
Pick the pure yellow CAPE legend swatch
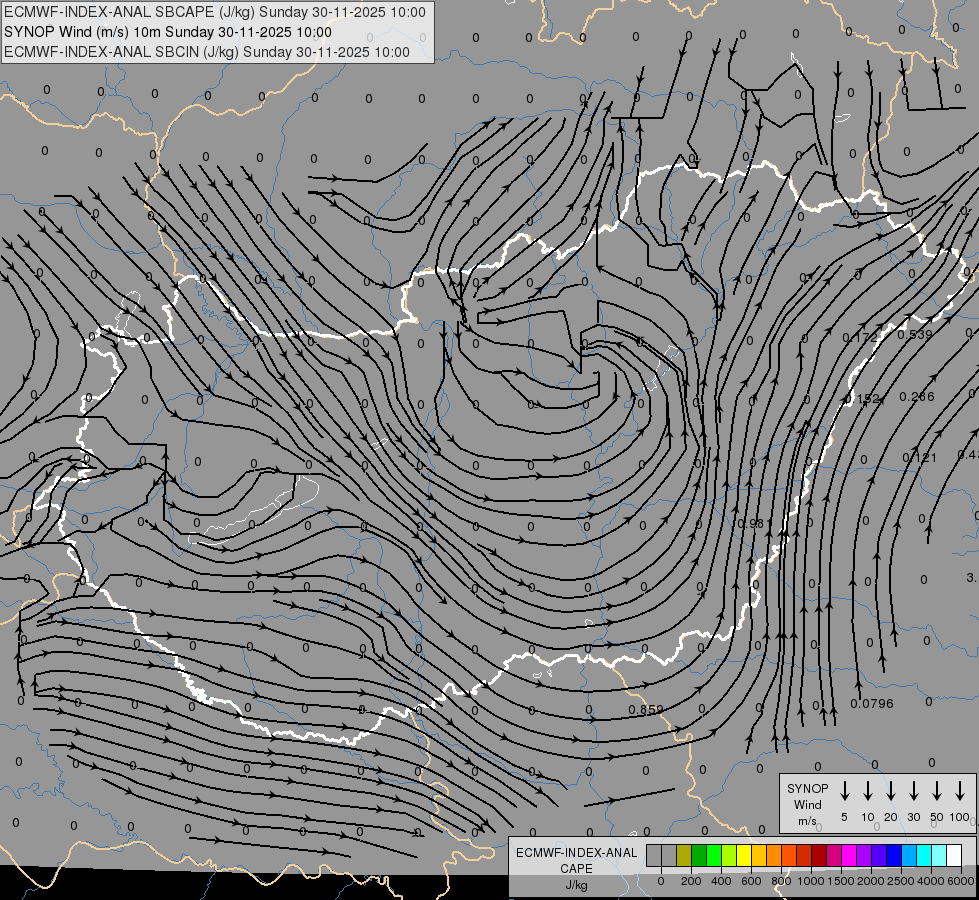click(744, 855)
